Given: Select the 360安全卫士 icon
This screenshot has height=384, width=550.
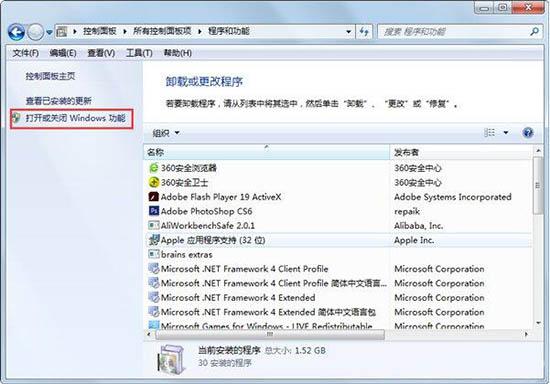Looking at the screenshot, I should tap(154, 182).
